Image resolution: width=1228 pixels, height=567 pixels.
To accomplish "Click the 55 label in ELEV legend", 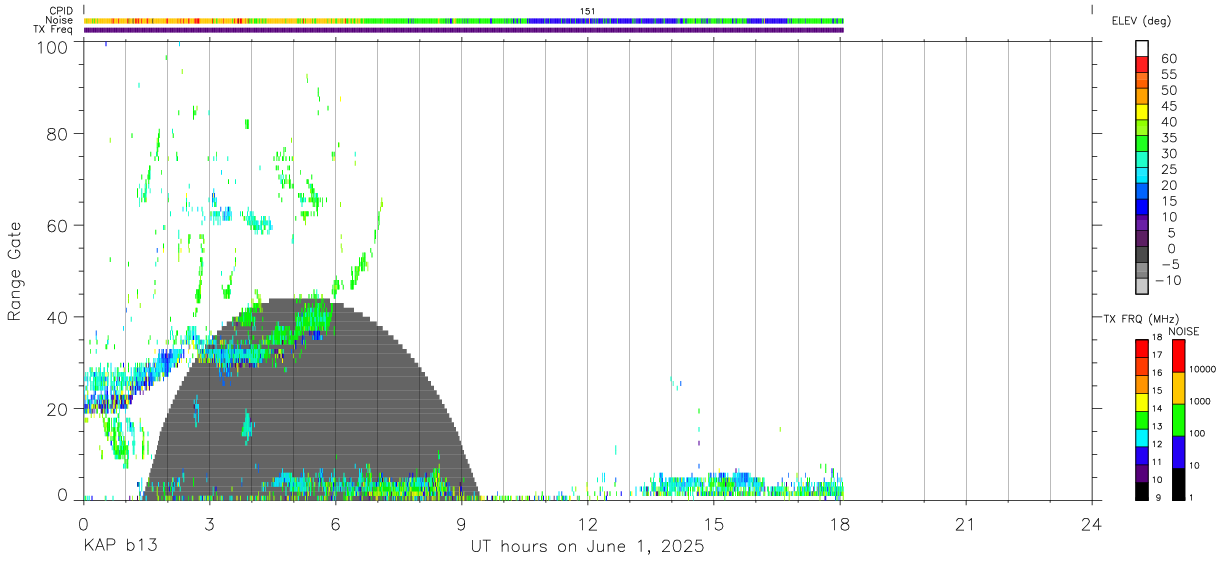I will coord(1168,74).
